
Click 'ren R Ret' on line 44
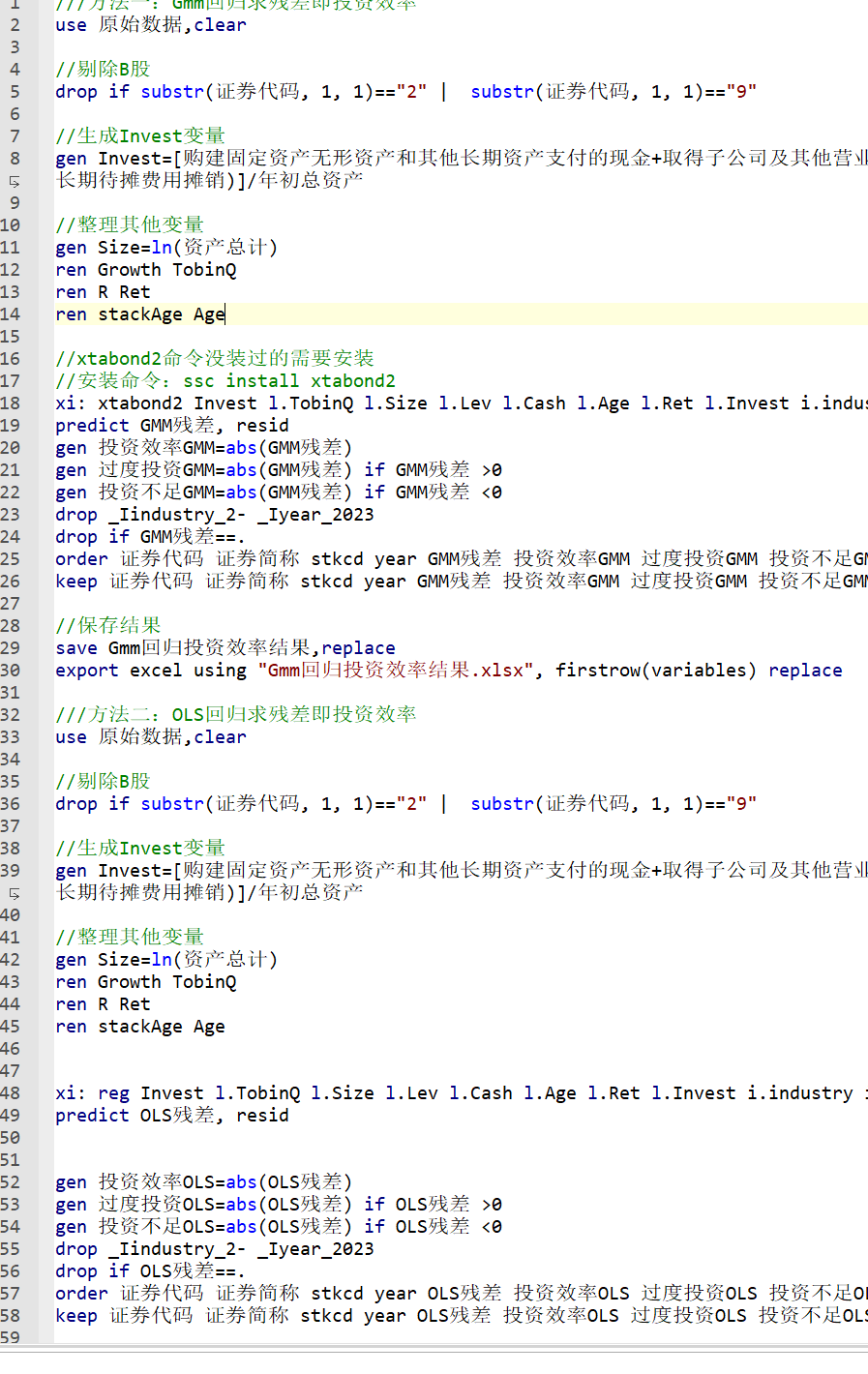(x=103, y=1004)
